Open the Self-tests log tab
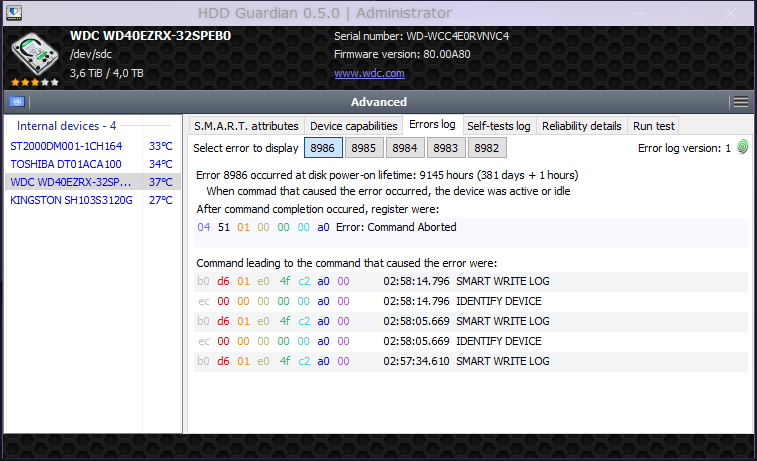 499,126
